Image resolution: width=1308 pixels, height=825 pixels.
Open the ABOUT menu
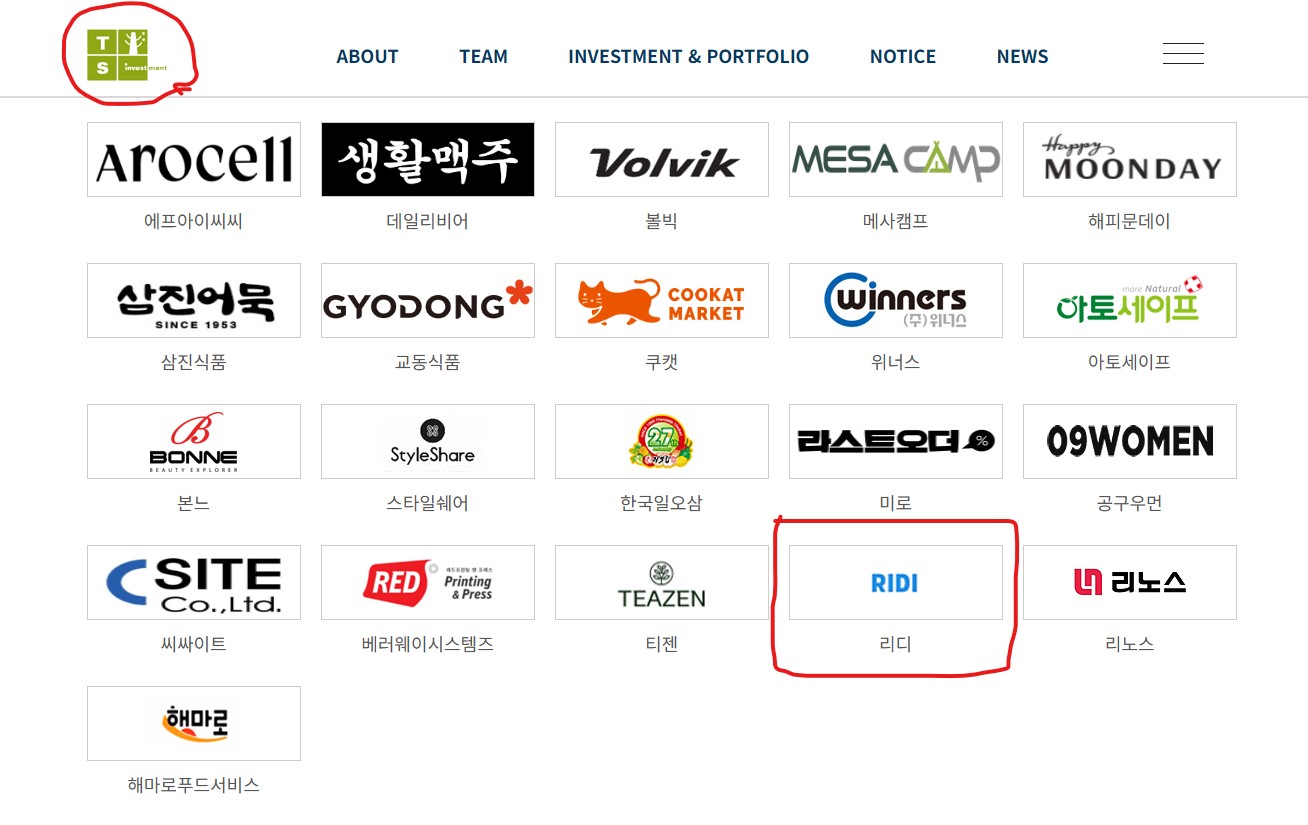click(x=367, y=57)
